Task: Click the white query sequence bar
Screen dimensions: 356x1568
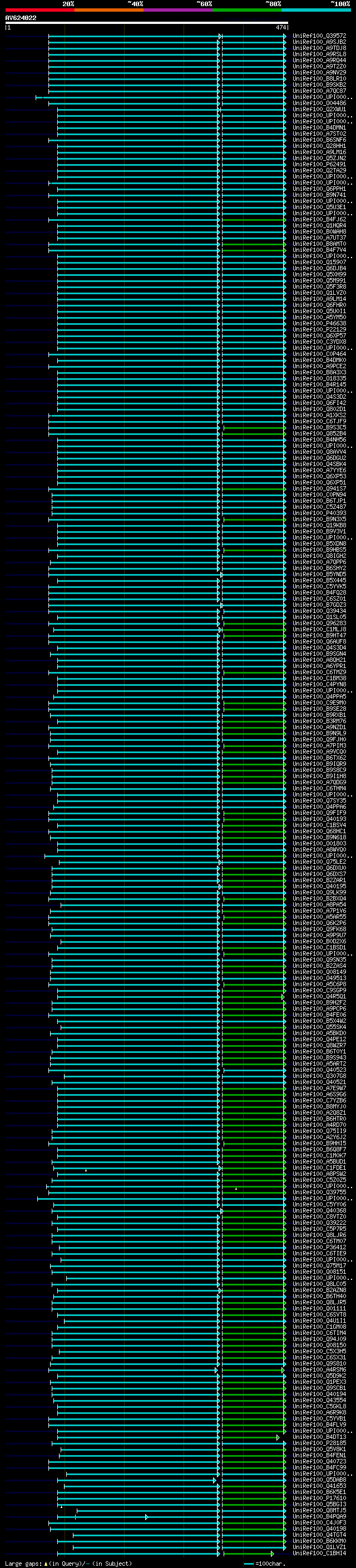Action: (x=147, y=23)
